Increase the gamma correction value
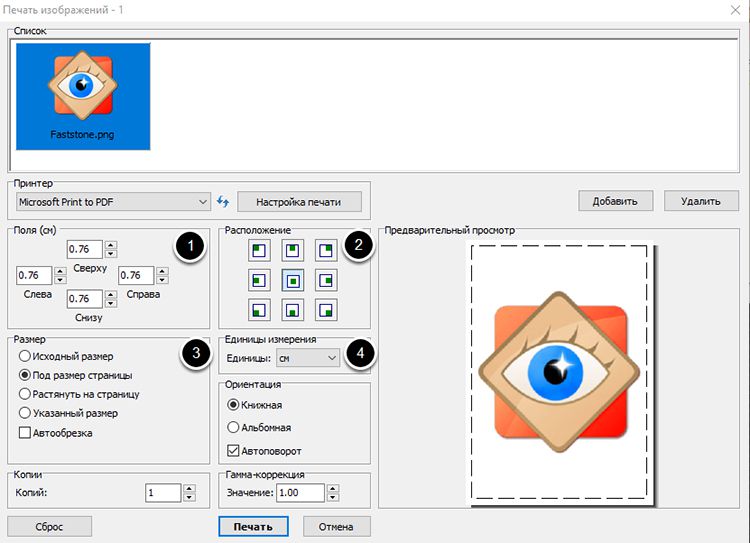 pos(333,488)
